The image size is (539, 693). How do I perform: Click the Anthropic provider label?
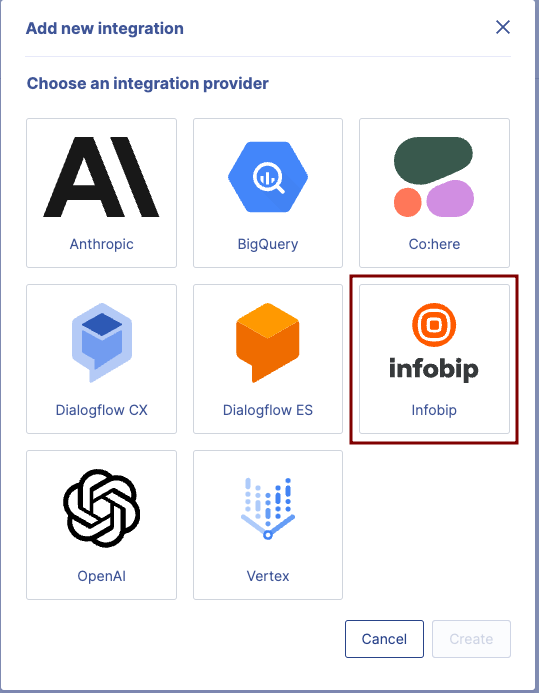click(x=102, y=244)
